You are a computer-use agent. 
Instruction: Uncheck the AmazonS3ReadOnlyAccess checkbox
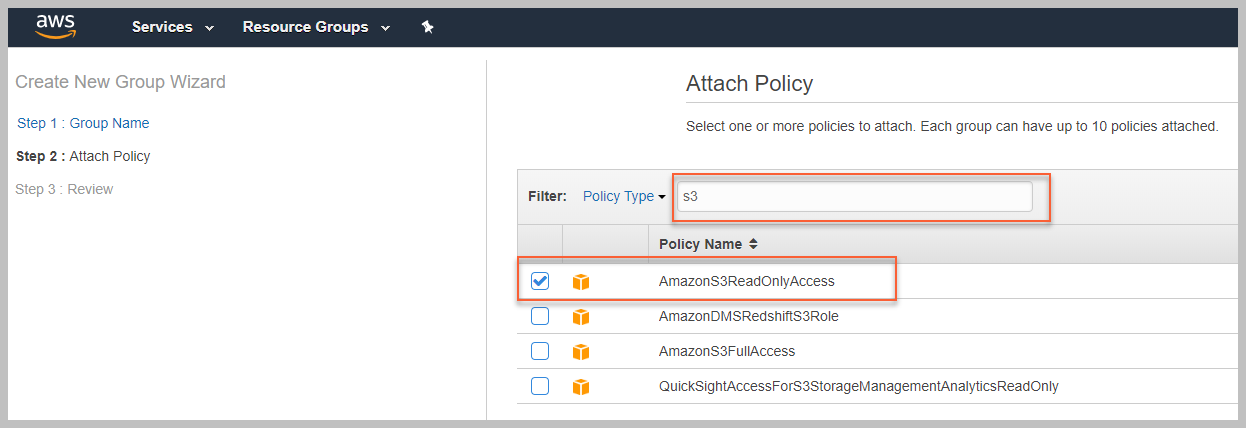(540, 281)
